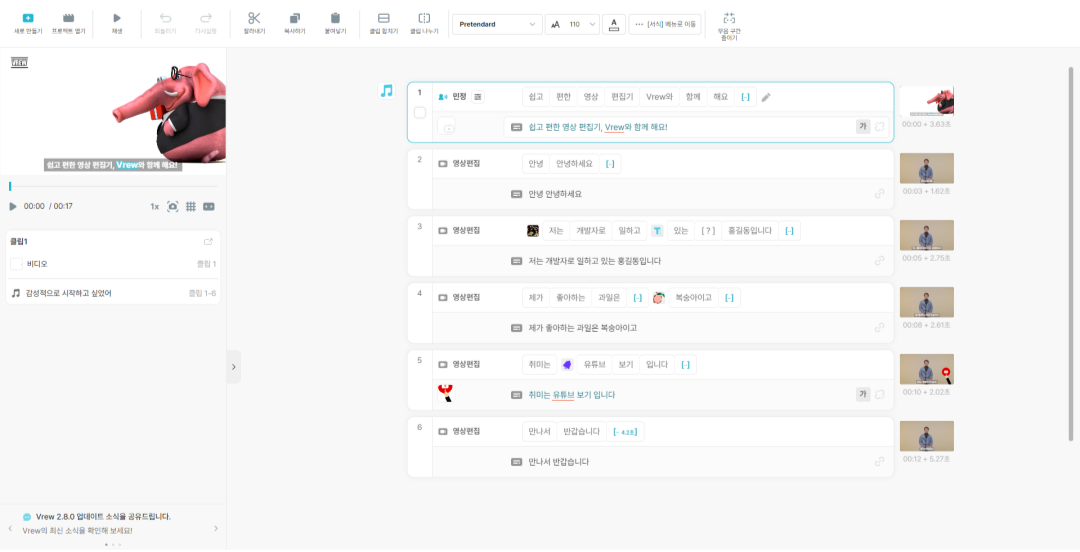Image resolution: width=1080 pixels, height=552 pixels.
Task: Click the subtitle keyboard icon in clip 3
Action: click(517, 261)
